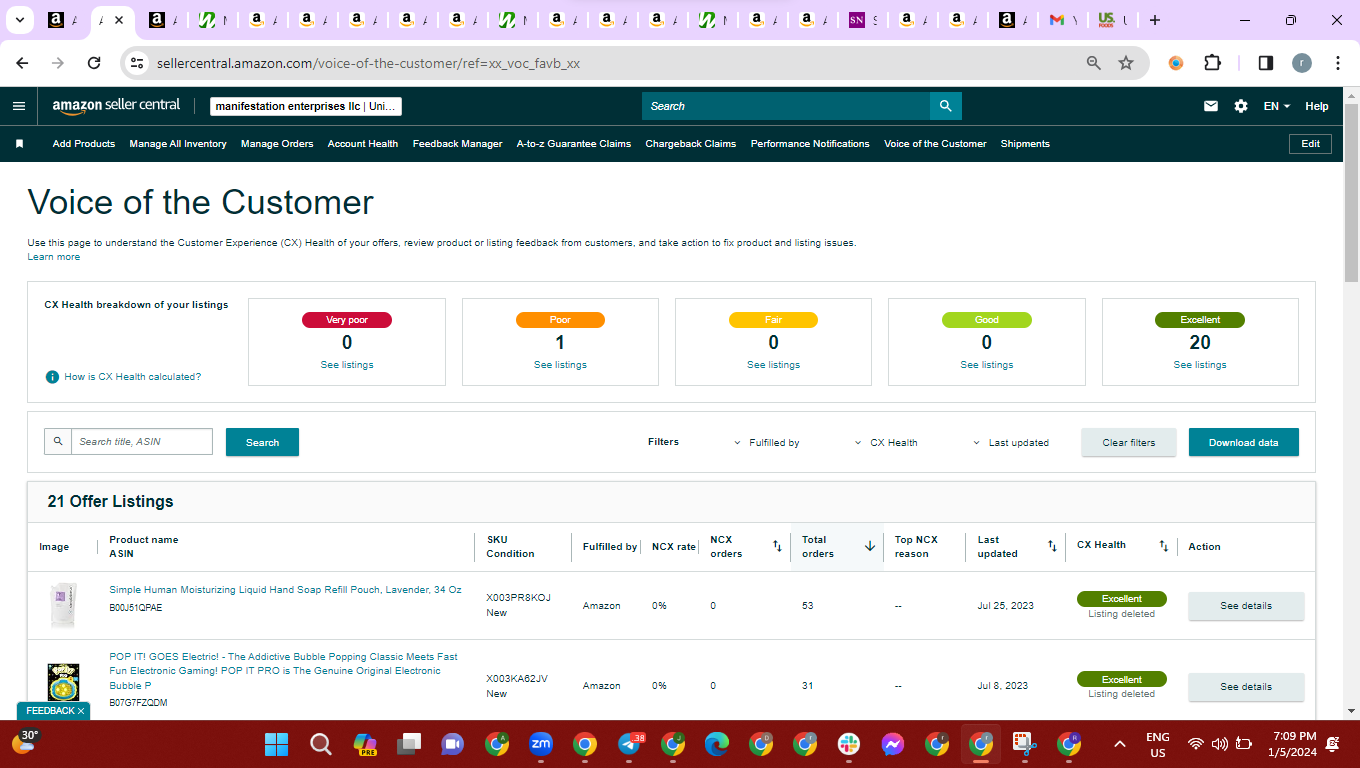Open Feedback Manager

point(458,144)
